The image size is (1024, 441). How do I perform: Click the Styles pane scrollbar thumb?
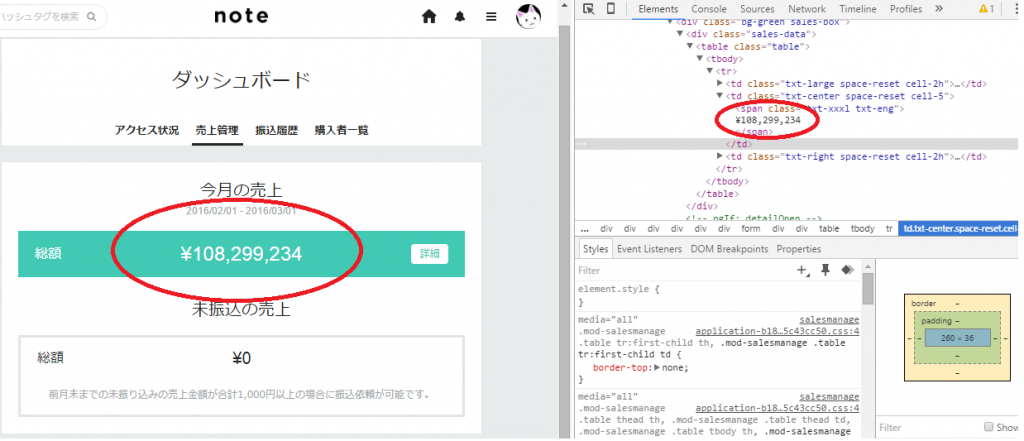click(x=868, y=289)
